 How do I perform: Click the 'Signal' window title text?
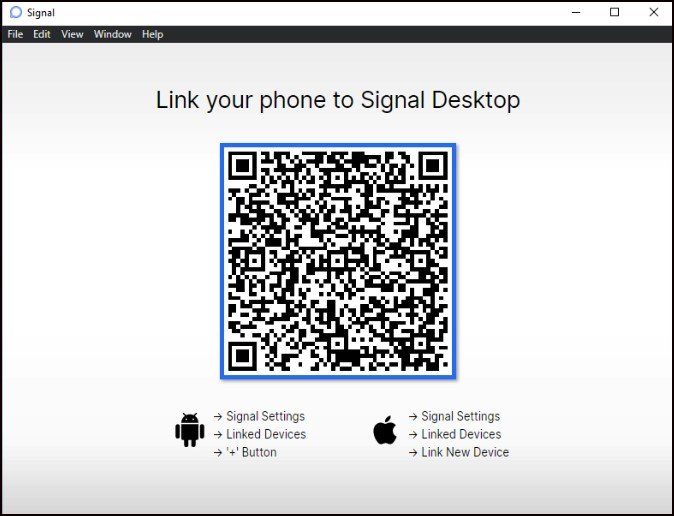pyautogui.click(x=41, y=13)
